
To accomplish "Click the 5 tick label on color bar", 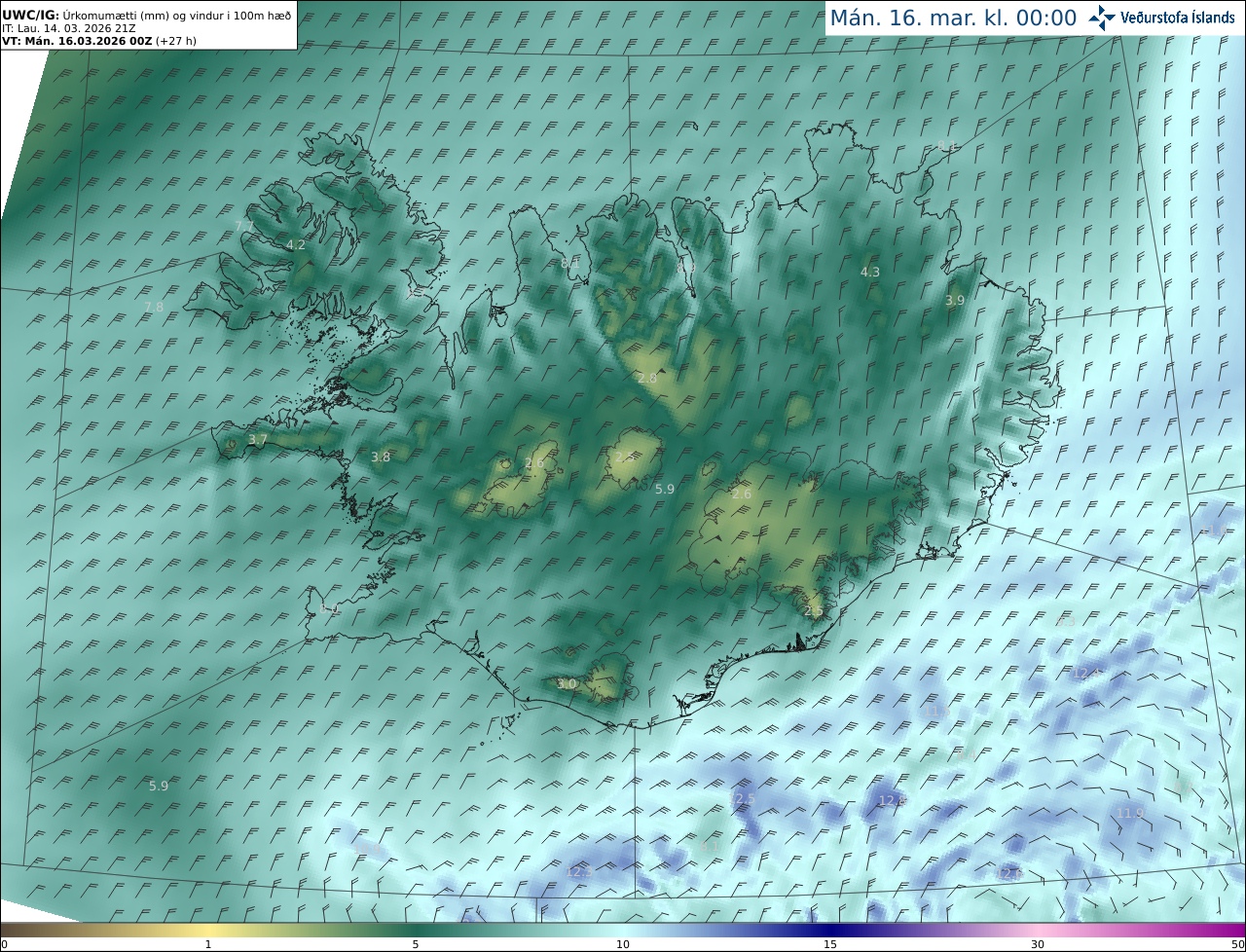I will [x=416, y=944].
